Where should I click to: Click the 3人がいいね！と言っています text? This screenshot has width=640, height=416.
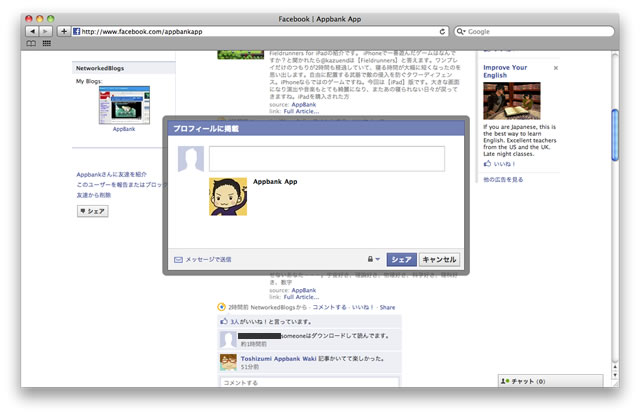(271, 322)
